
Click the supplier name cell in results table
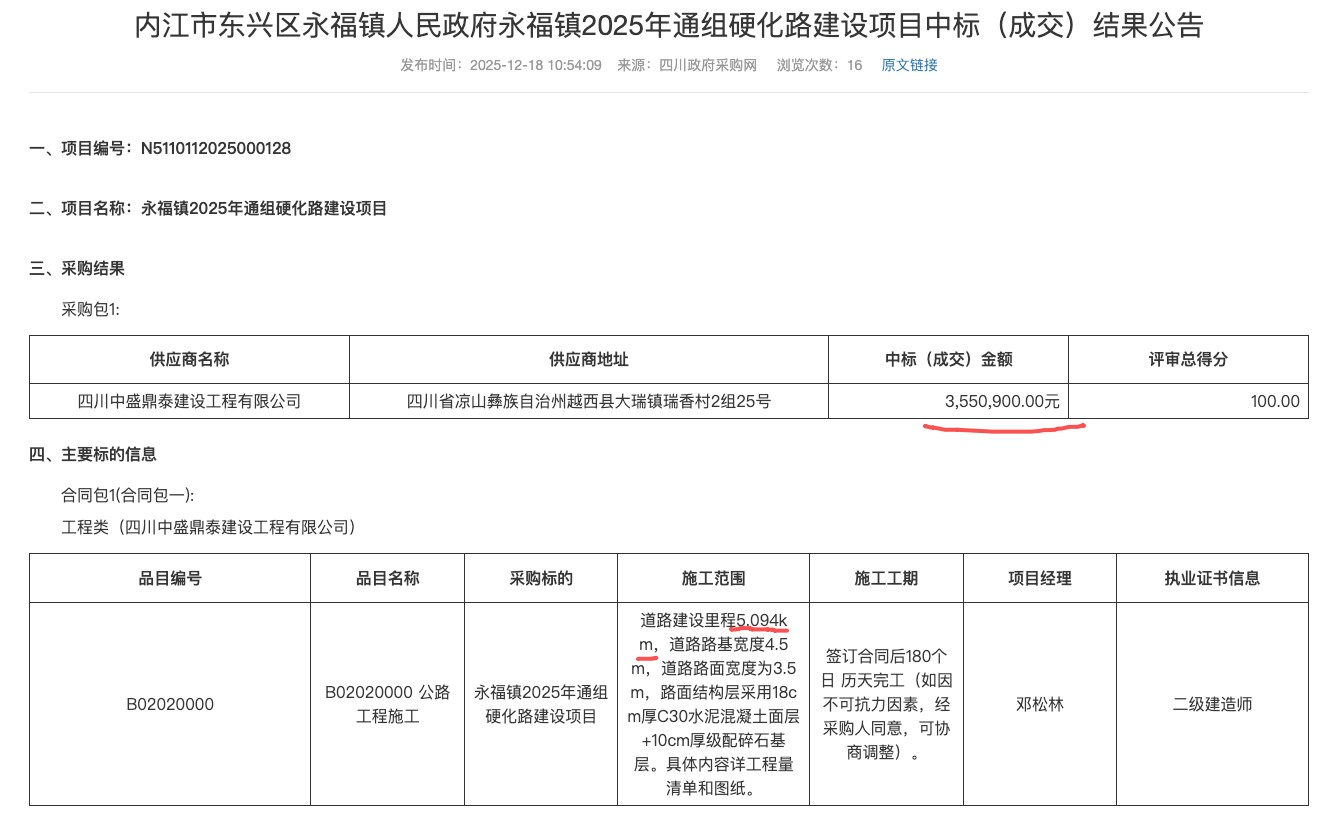click(189, 401)
